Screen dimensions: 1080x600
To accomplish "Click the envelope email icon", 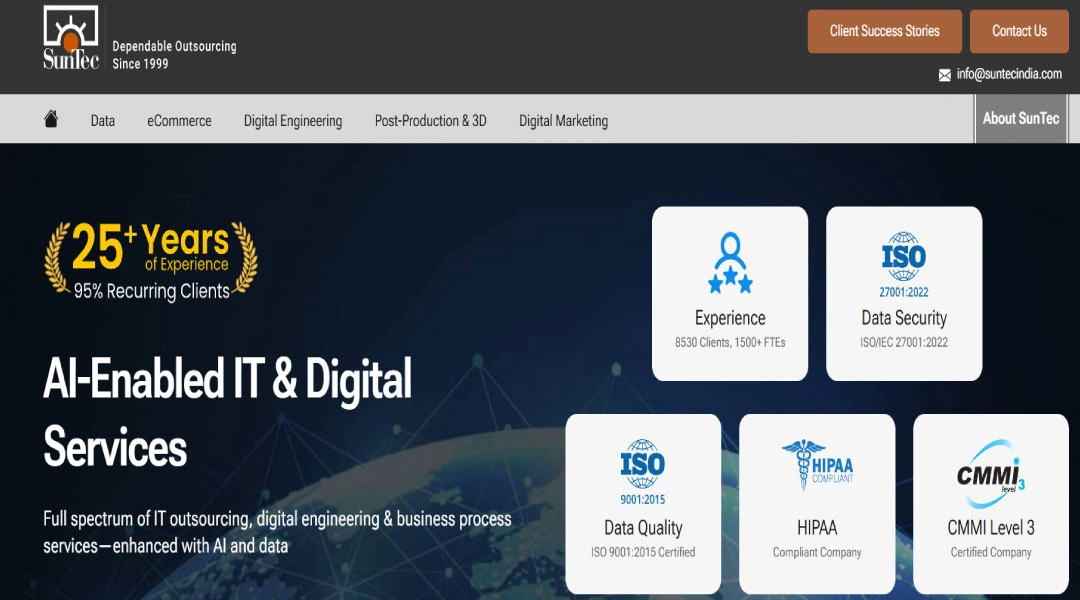I will (944, 75).
